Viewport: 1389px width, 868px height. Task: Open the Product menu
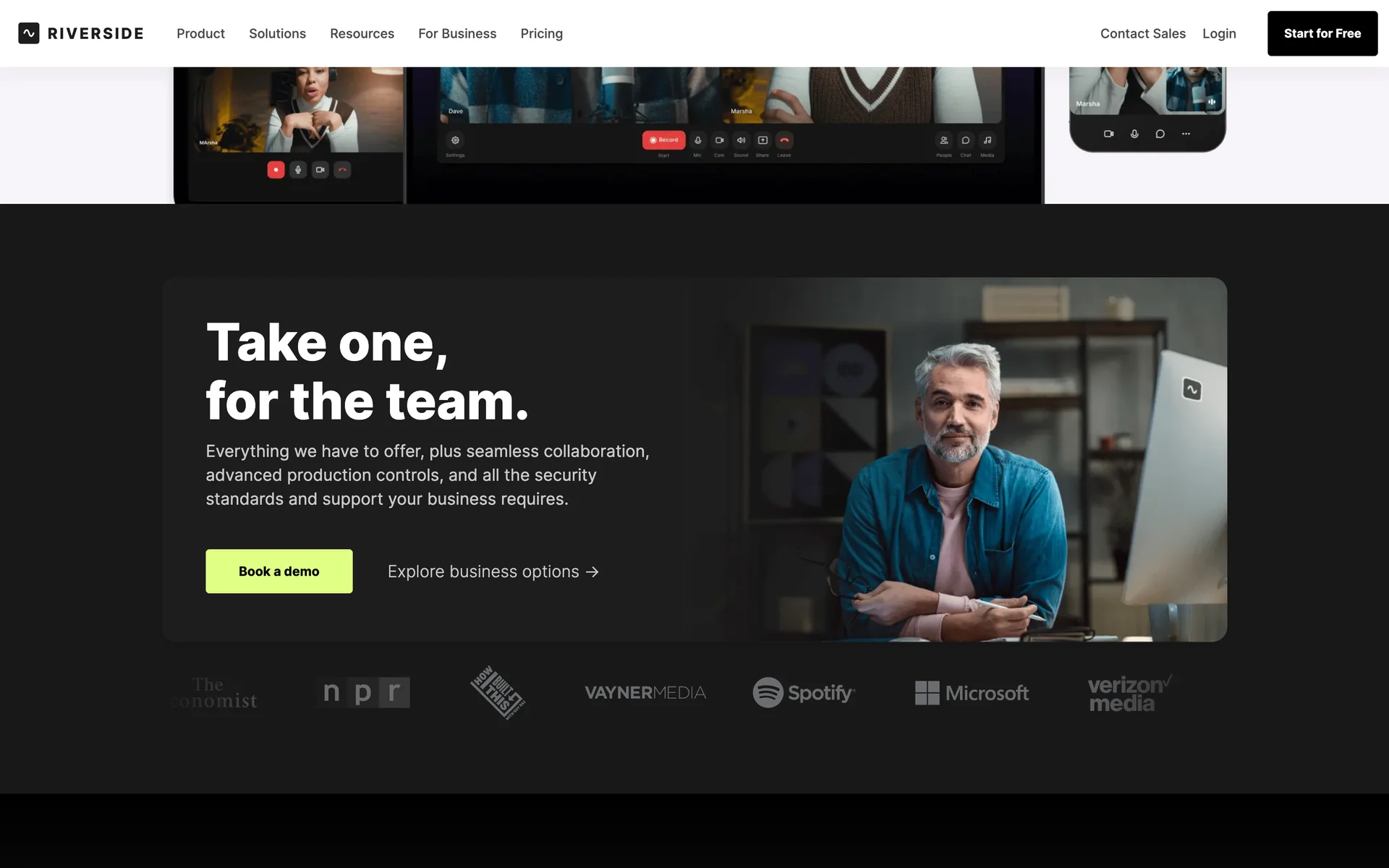200,33
